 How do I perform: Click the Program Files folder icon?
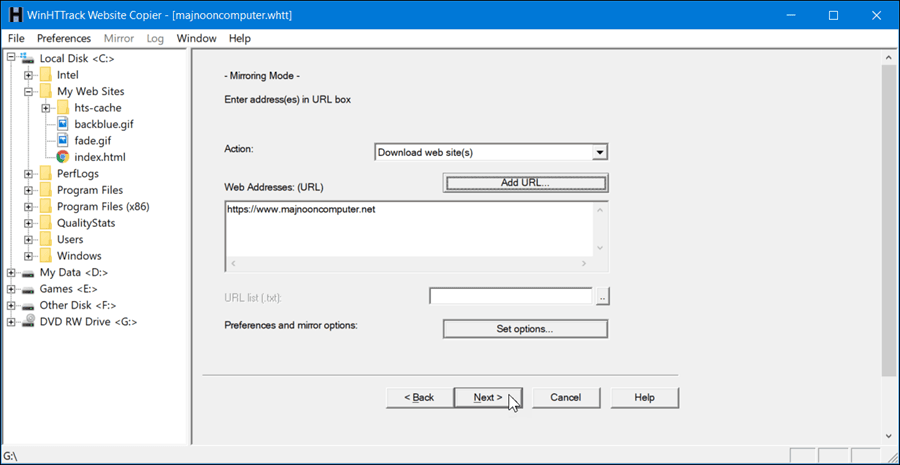point(45,190)
